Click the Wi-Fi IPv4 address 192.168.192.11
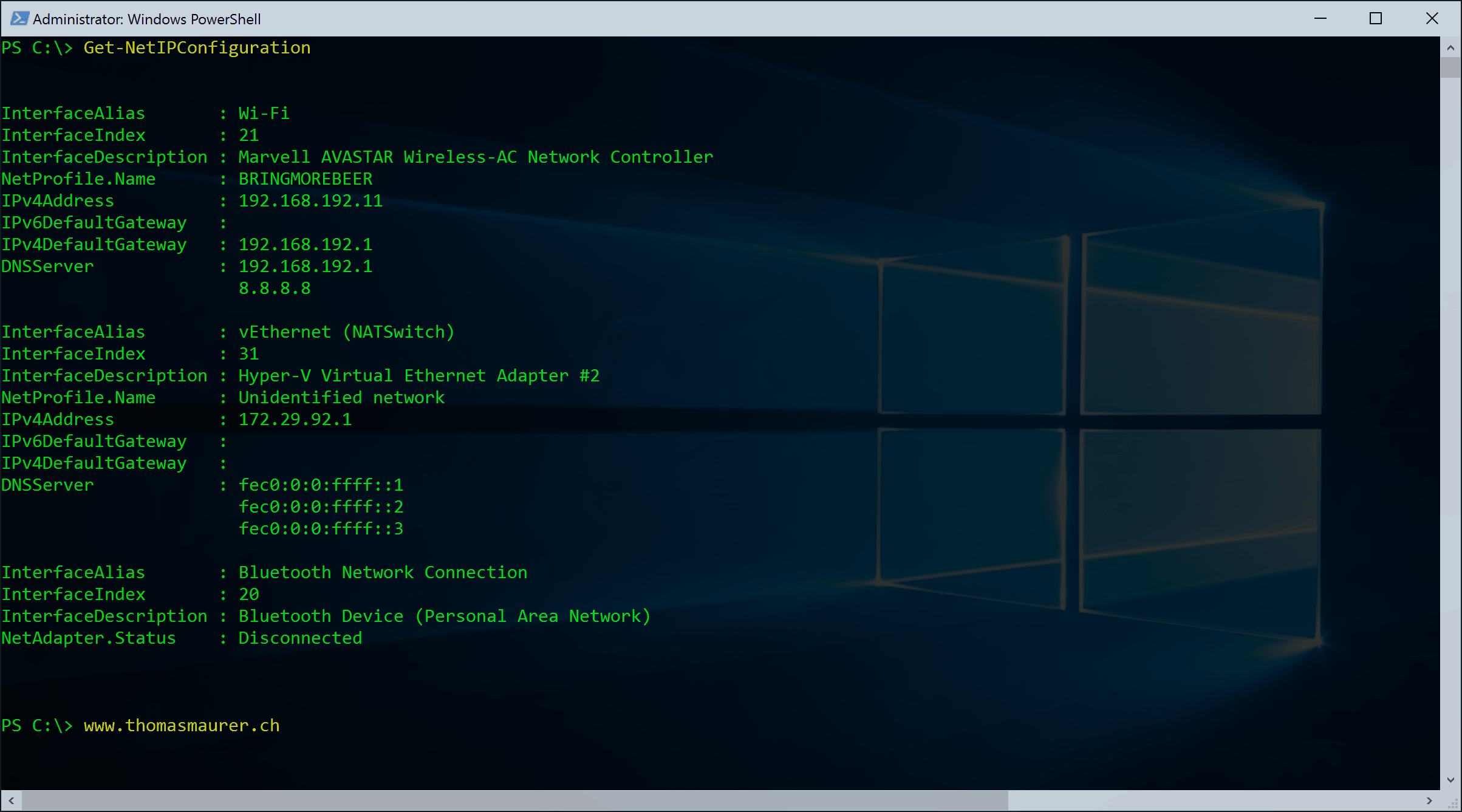Screen dimensions: 1462x812 pos(310,201)
